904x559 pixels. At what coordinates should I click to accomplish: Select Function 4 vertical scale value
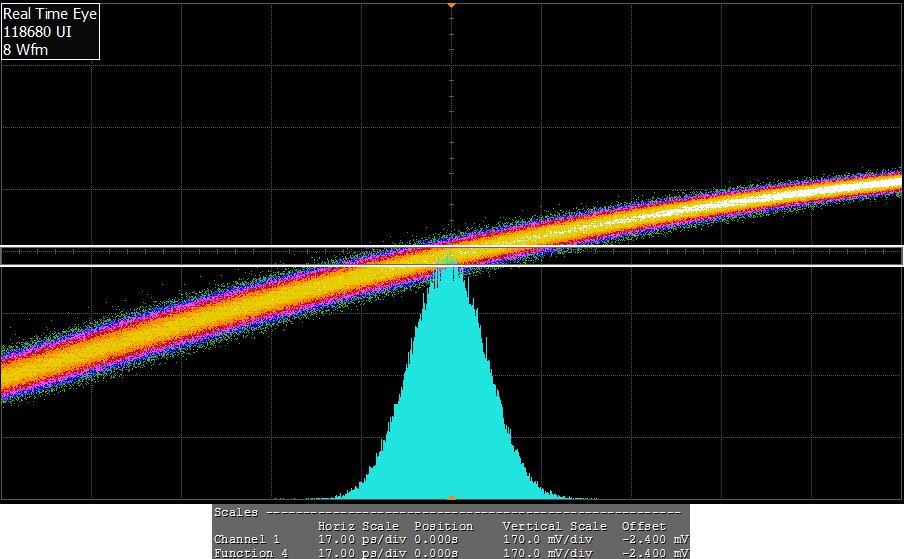[x=547, y=553]
